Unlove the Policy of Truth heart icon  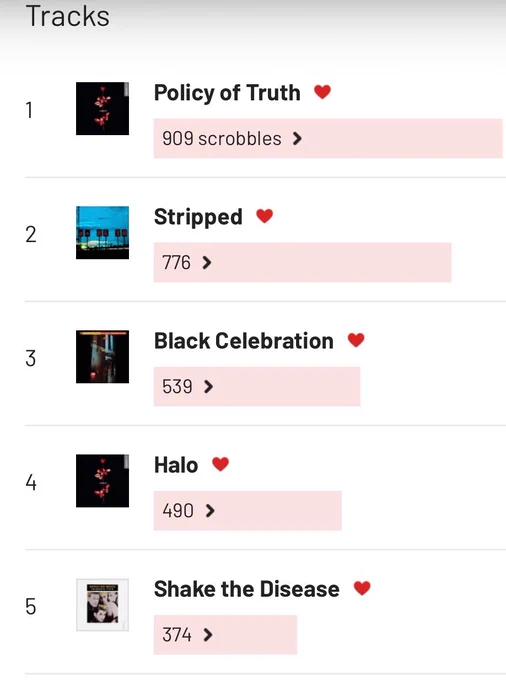pos(322,92)
